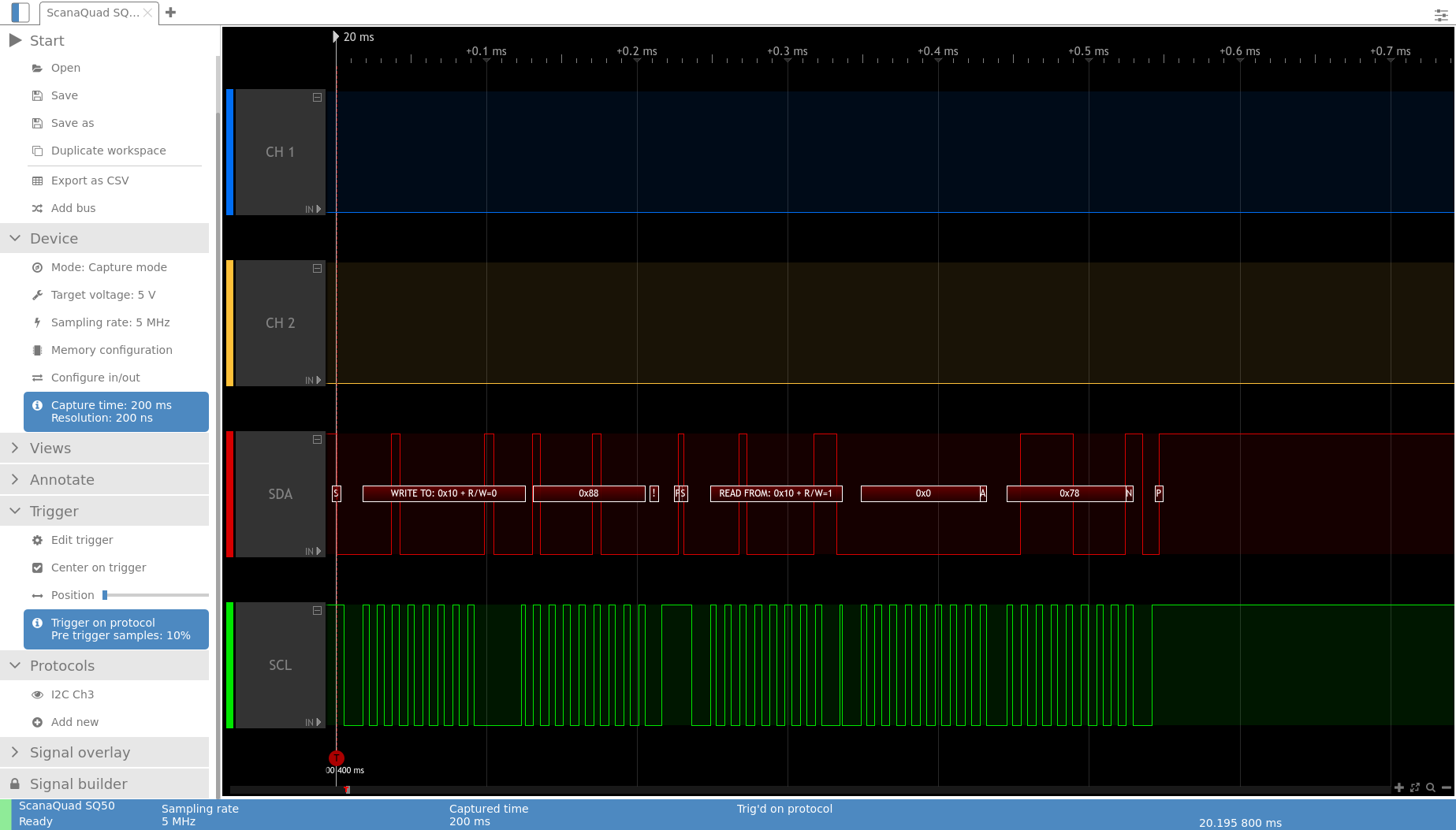Click the Configure in/out arrows icon
This screenshot has height=830, width=1456.
37,378
